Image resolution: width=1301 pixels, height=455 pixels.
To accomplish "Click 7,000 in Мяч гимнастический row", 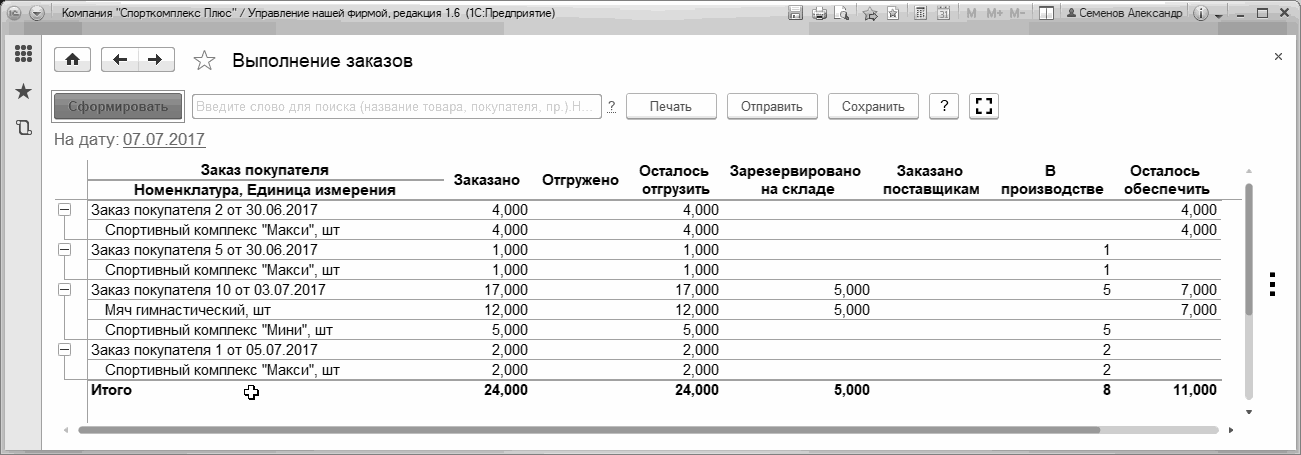I will (x=1199, y=310).
